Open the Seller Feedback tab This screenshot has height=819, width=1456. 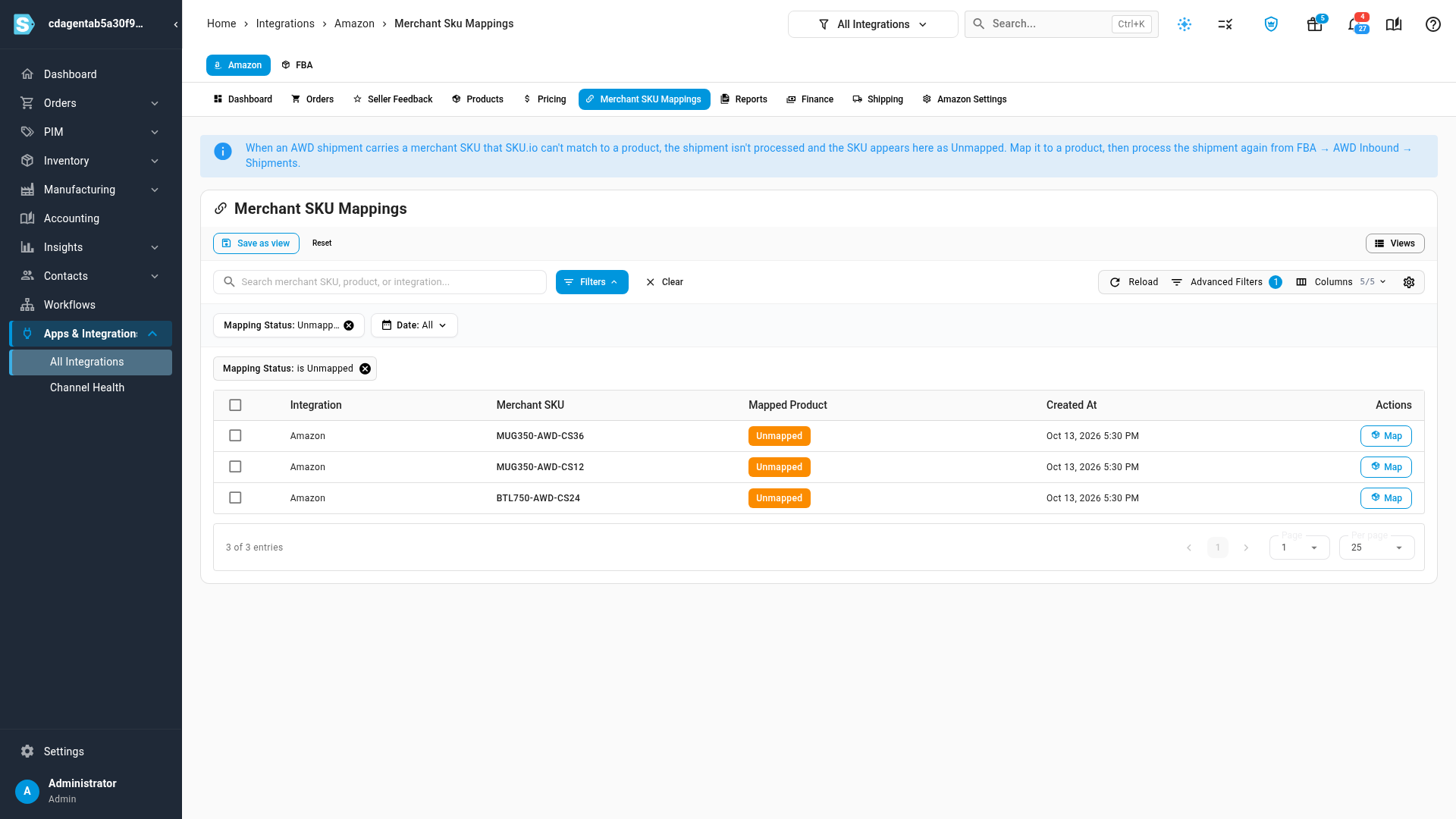393,99
